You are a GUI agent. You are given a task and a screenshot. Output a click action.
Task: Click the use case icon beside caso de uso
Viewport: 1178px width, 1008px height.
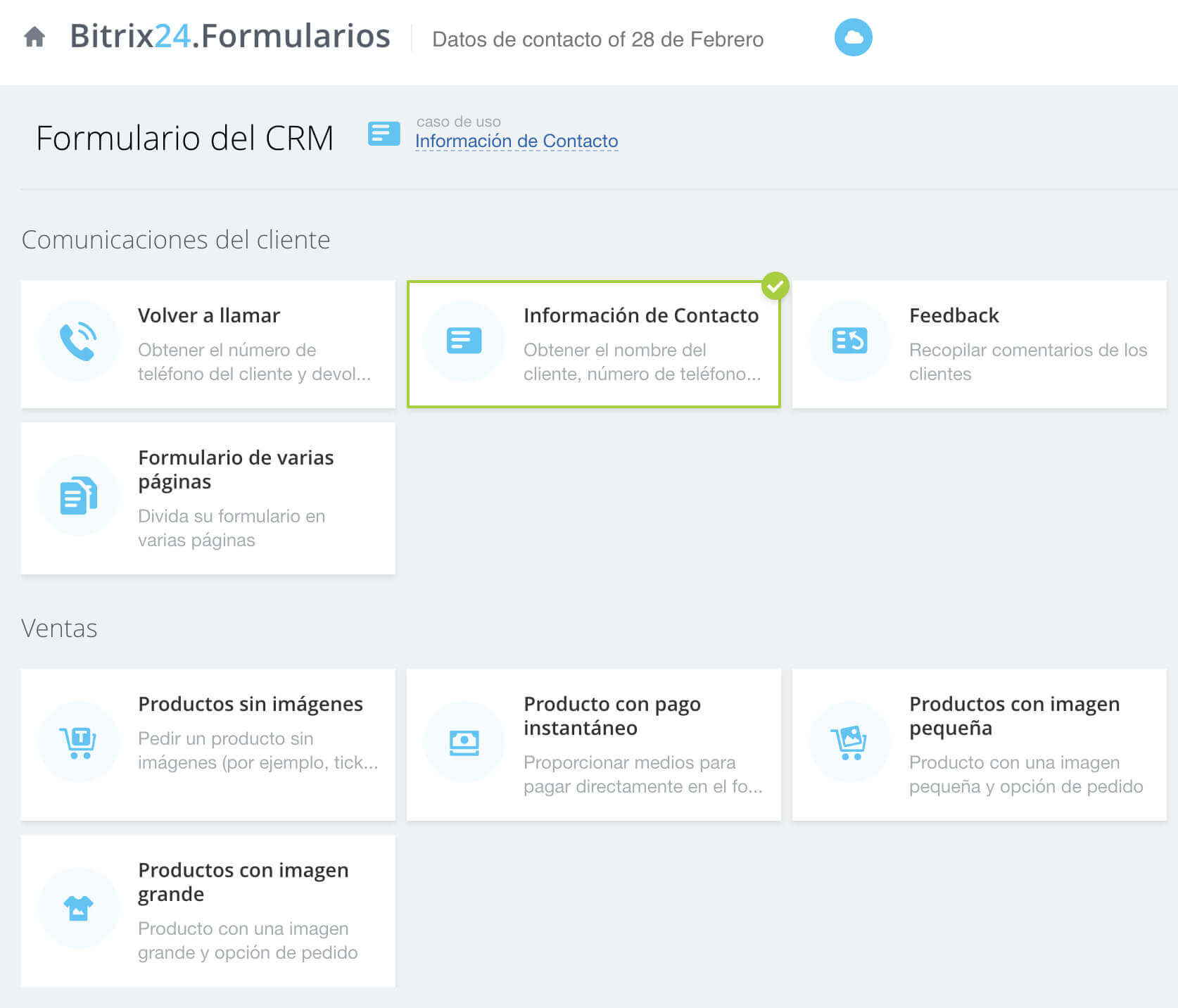[x=384, y=133]
